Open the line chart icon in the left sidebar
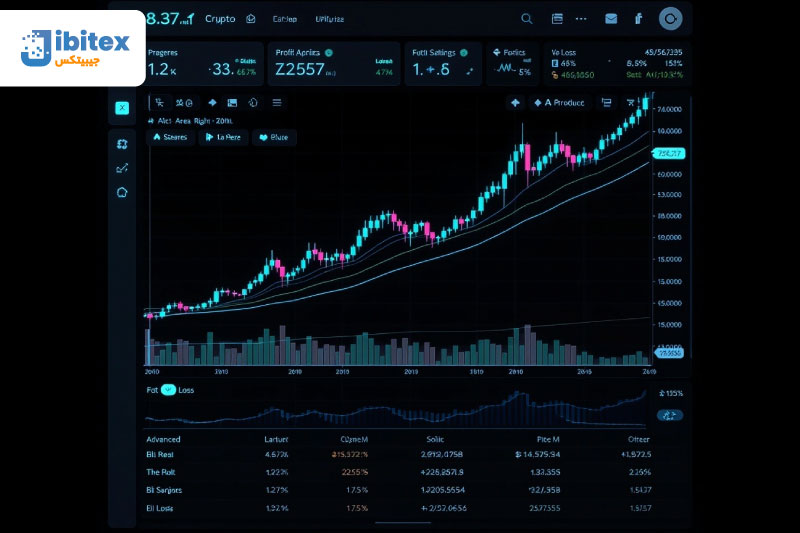This screenshot has width=800, height=533. coord(122,168)
